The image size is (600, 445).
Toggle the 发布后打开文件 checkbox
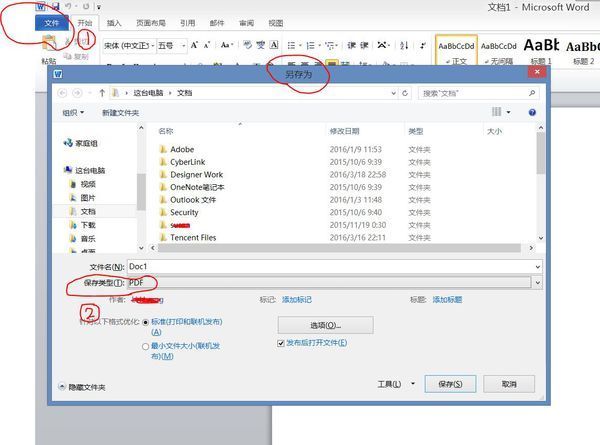(x=281, y=343)
